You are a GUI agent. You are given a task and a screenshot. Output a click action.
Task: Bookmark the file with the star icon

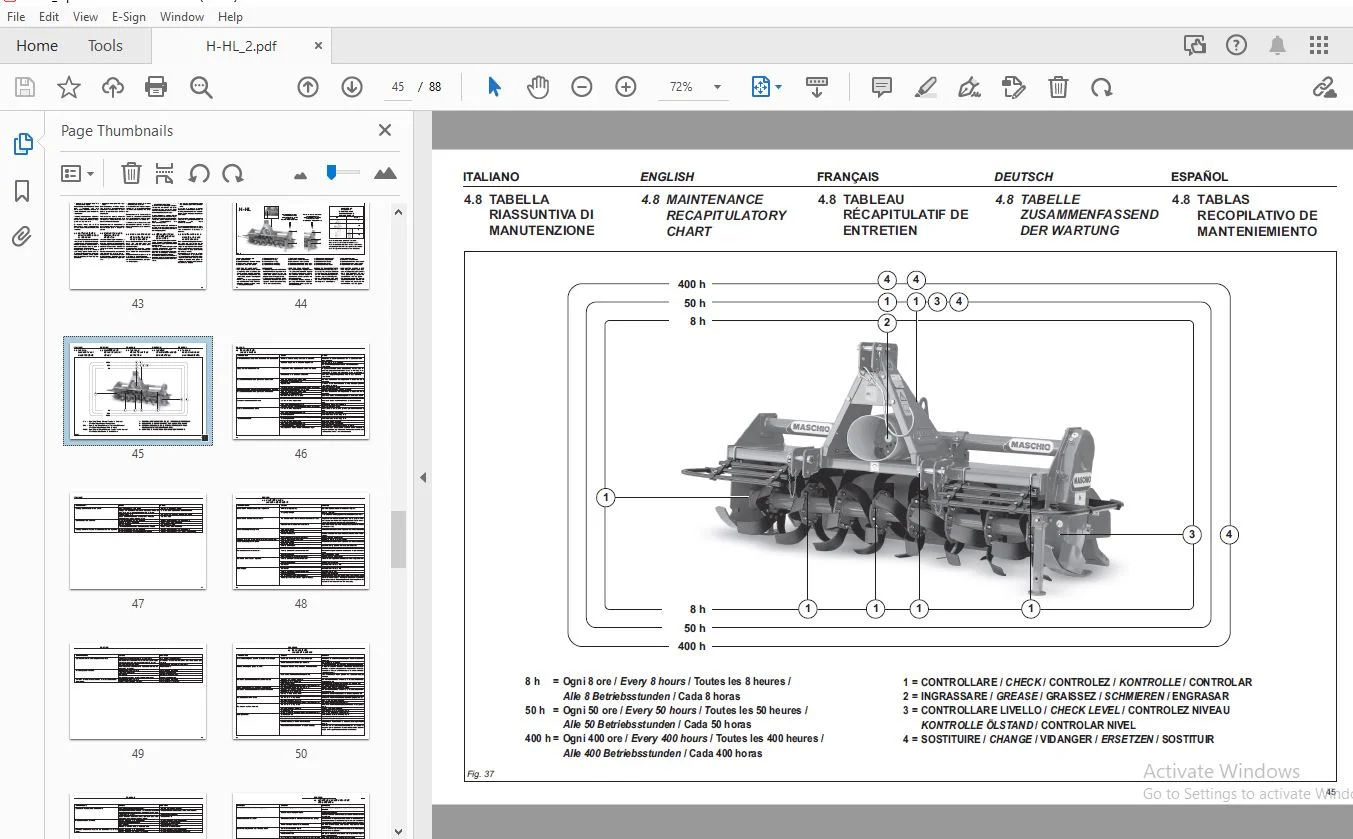click(68, 87)
